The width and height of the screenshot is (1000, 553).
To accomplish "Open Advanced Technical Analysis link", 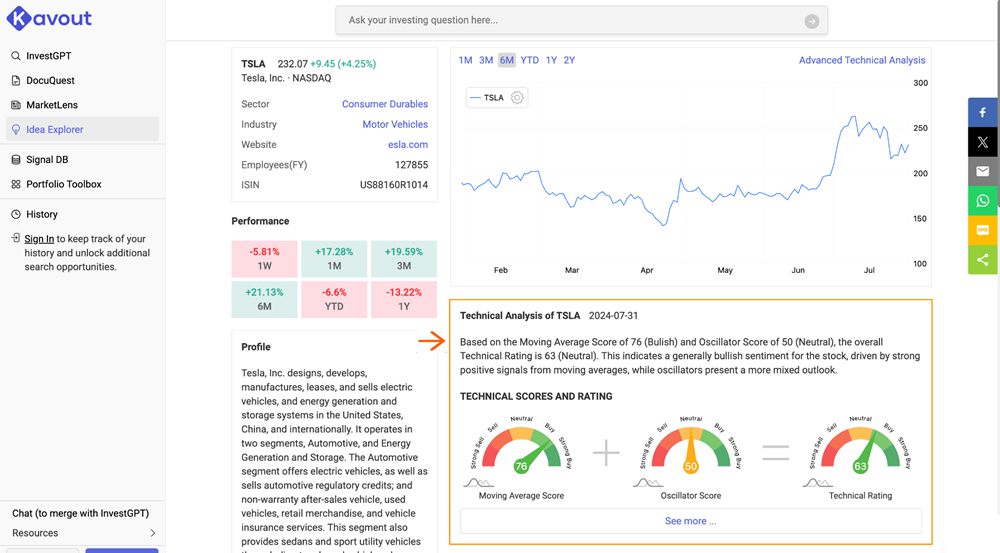I will (x=862, y=60).
